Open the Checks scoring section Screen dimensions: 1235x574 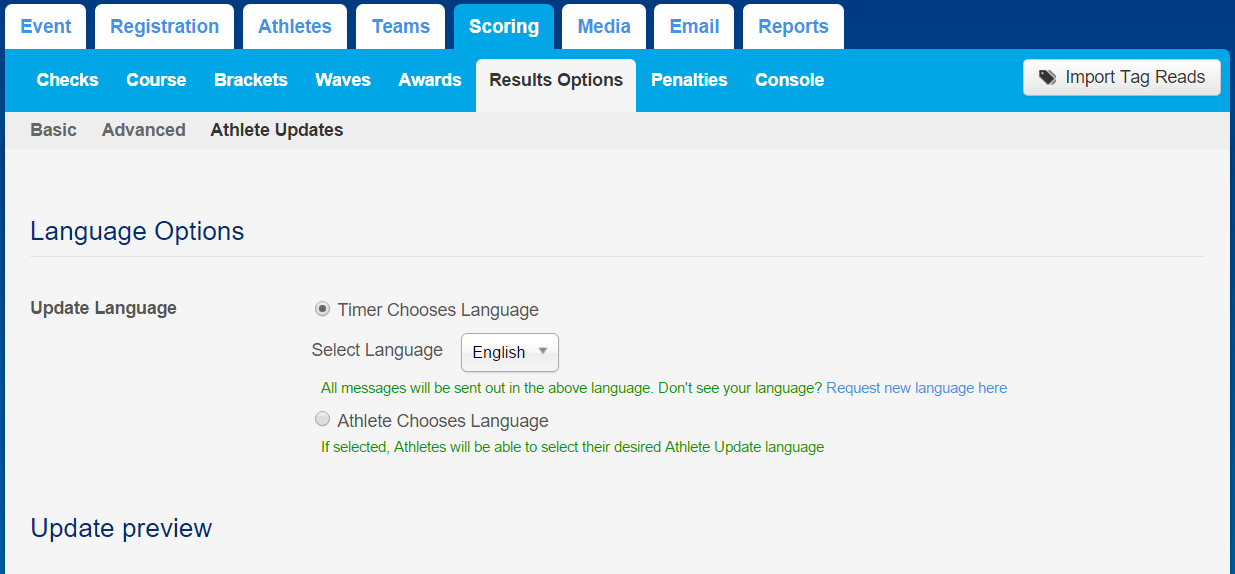pos(68,80)
